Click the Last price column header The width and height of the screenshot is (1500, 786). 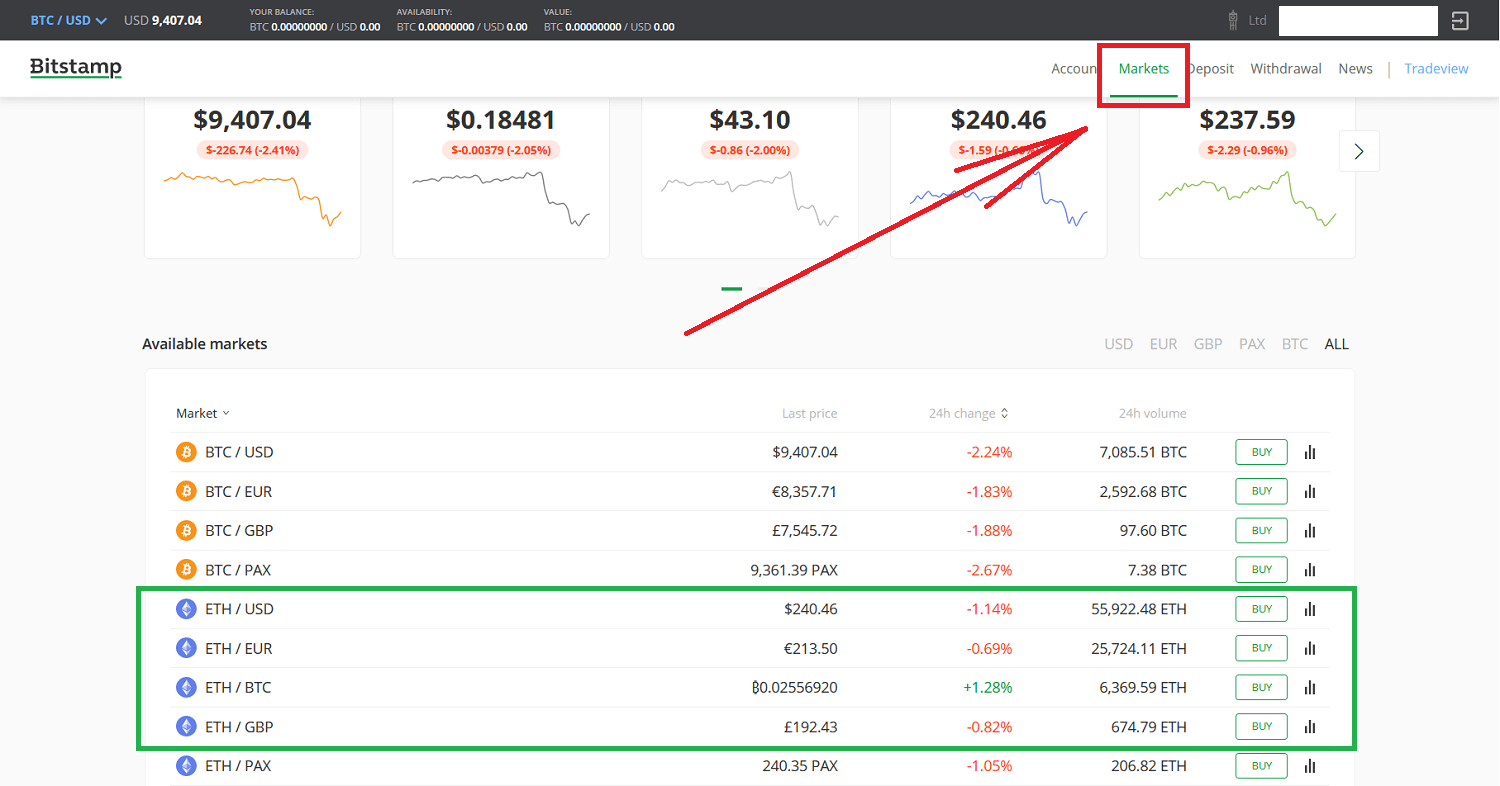[810, 413]
